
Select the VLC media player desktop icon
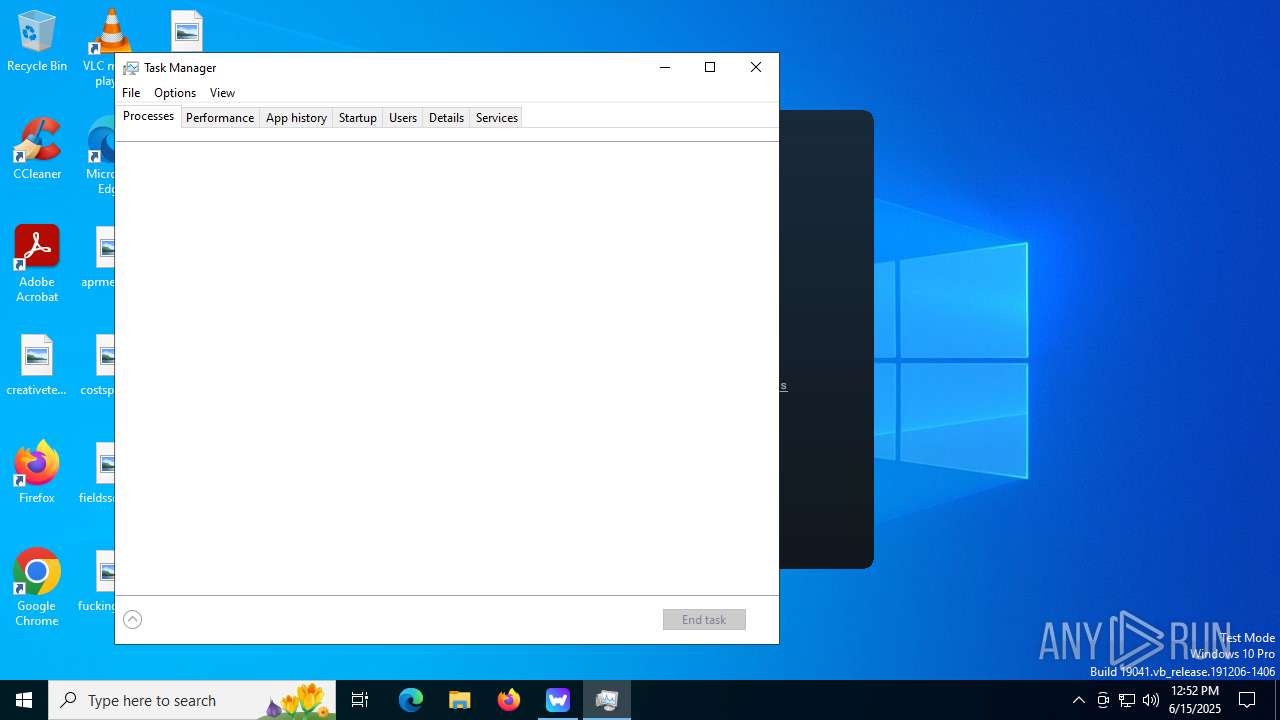point(104,48)
